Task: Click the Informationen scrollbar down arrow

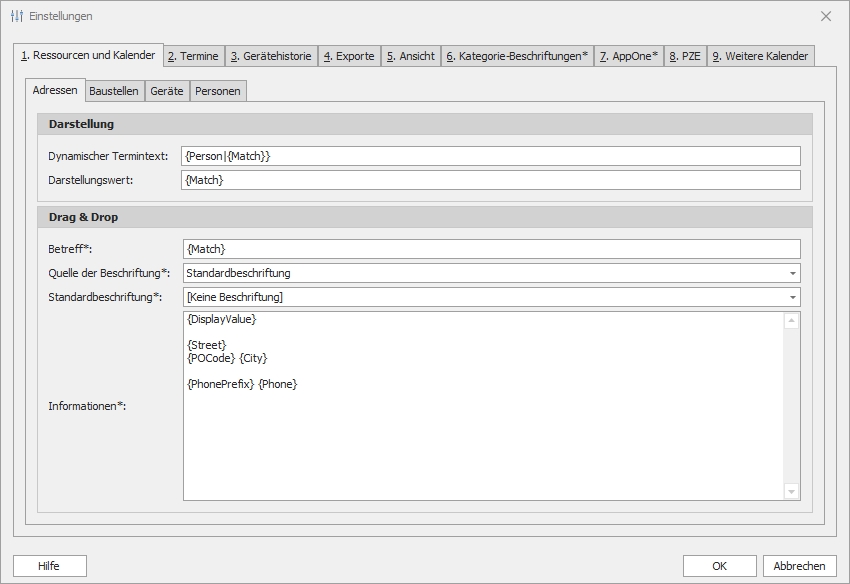Action: click(792, 491)
